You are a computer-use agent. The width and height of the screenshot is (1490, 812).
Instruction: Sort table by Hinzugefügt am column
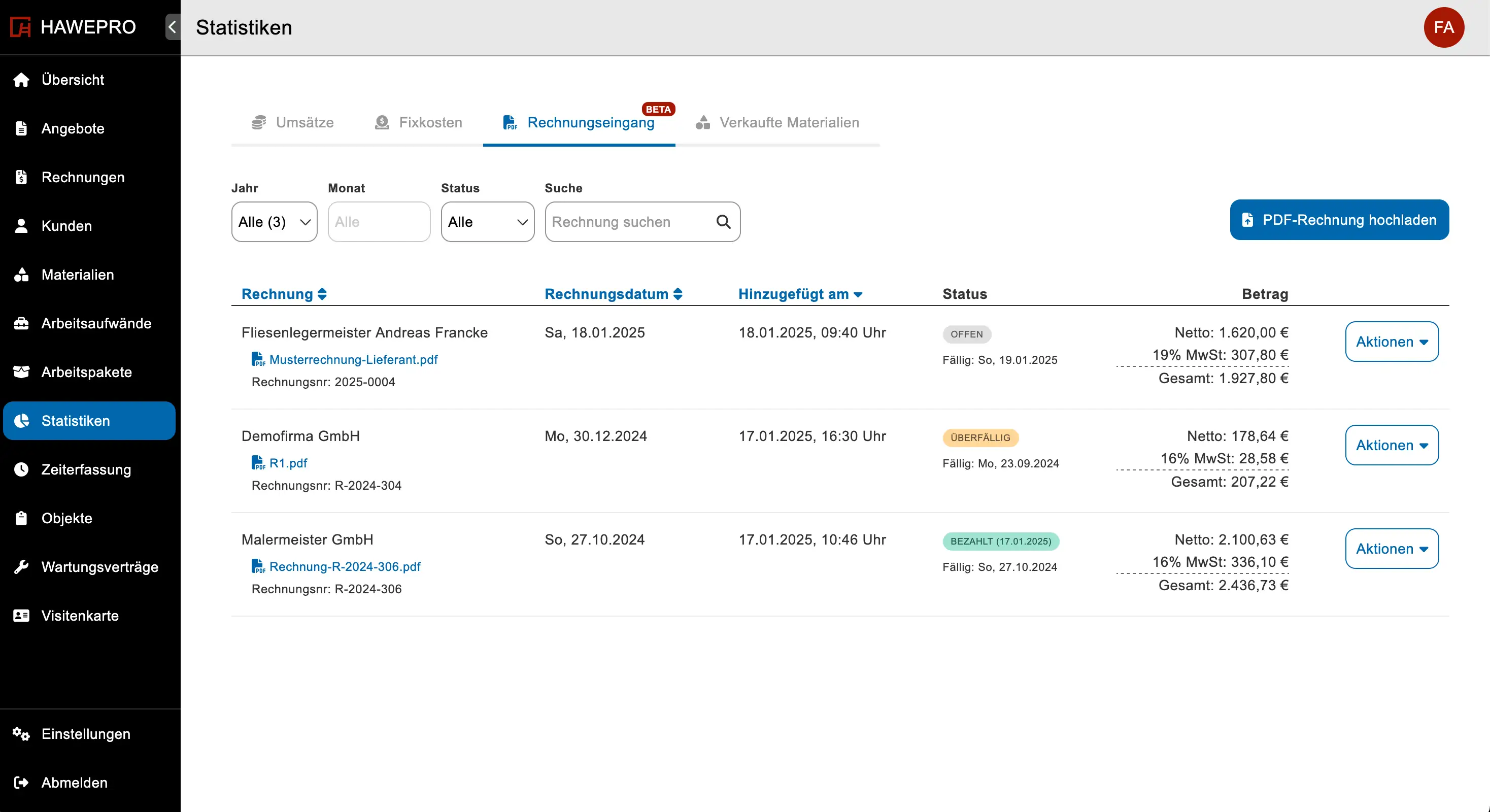[x=800, y=294]
